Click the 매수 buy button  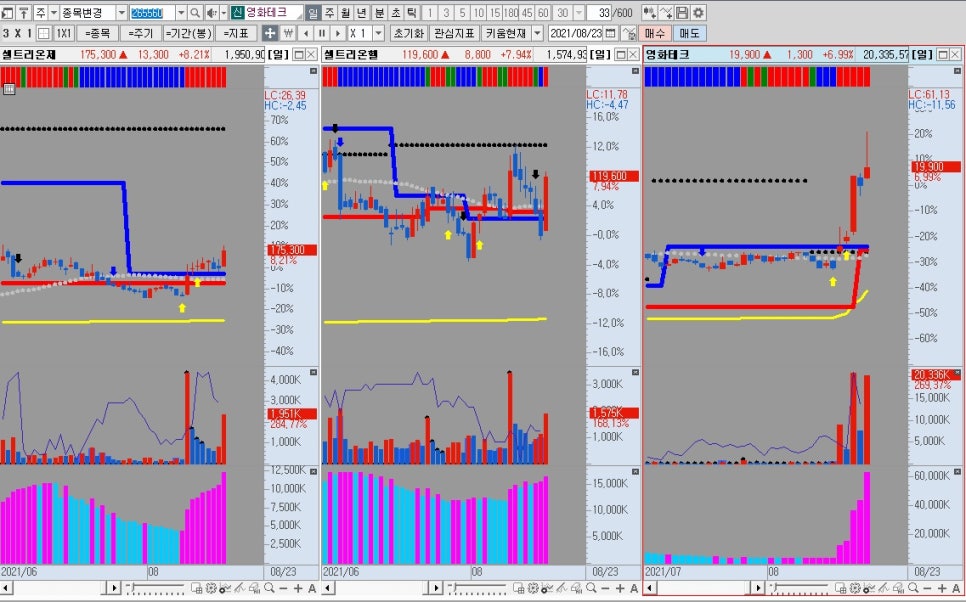[655, 33]
